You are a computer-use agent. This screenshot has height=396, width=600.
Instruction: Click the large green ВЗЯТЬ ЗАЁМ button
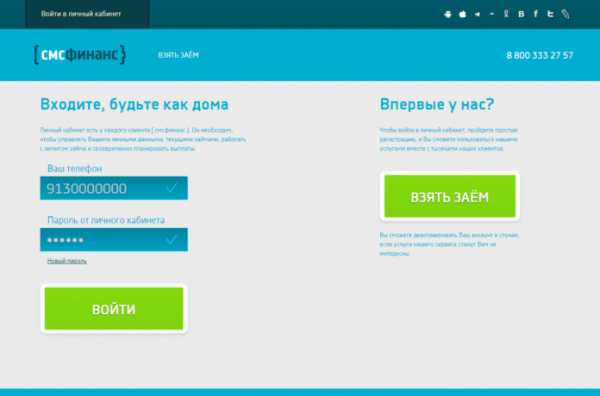[x=450, y=196]
